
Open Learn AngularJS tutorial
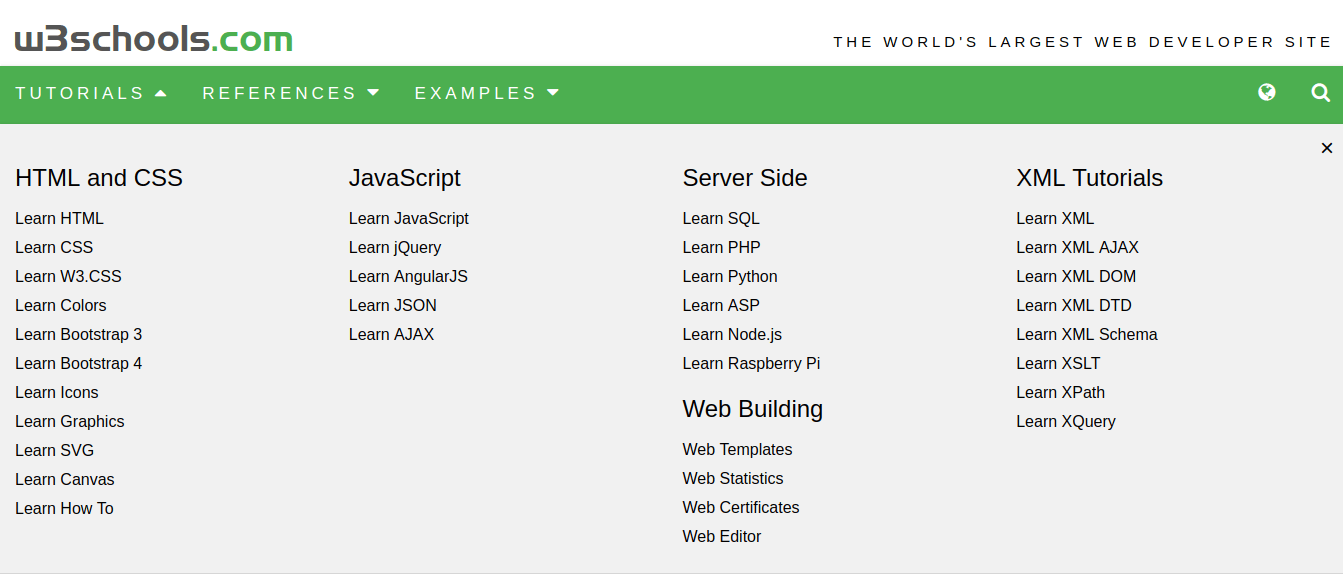[408, 276]
